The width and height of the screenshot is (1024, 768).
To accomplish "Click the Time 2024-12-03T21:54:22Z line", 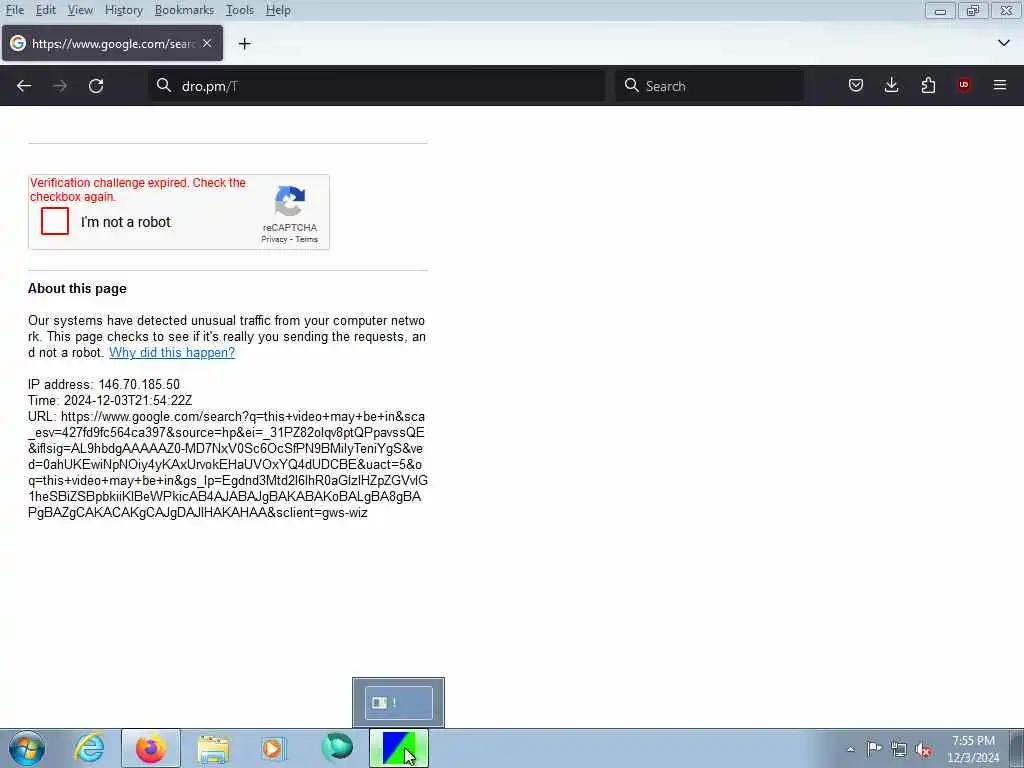I will tap(110, 400).
